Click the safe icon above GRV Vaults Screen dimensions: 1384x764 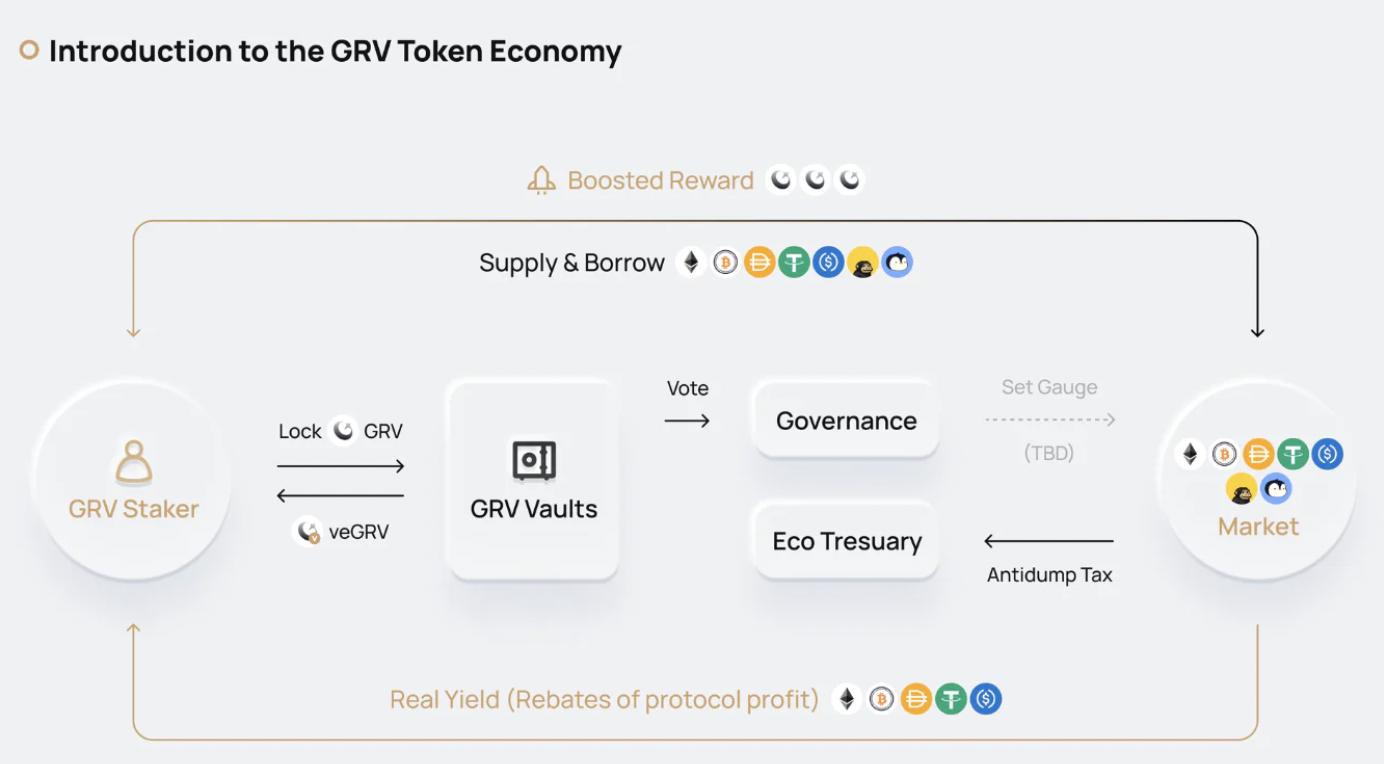(x=534, y=461)
